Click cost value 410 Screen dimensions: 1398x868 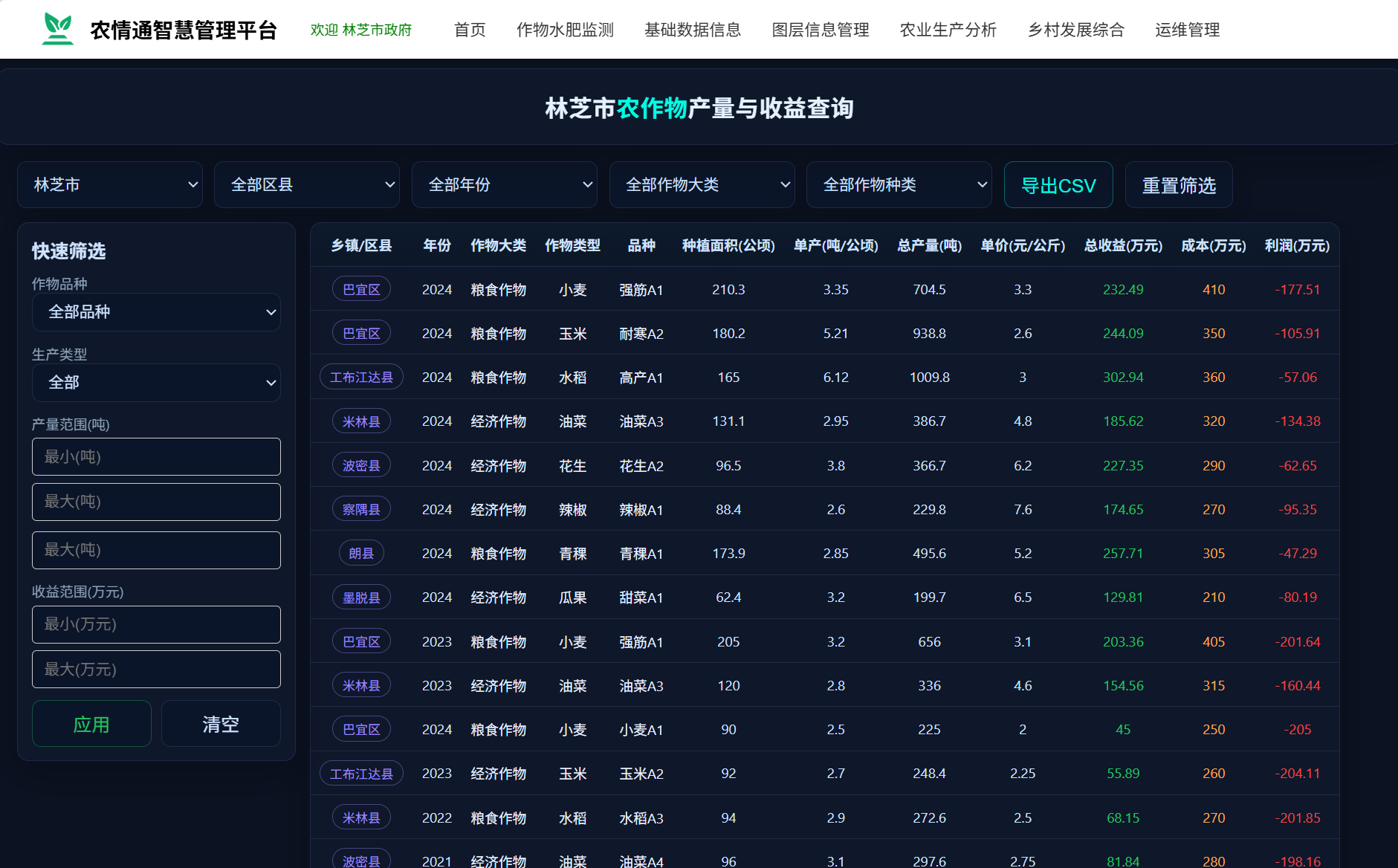pos(1214,289)
